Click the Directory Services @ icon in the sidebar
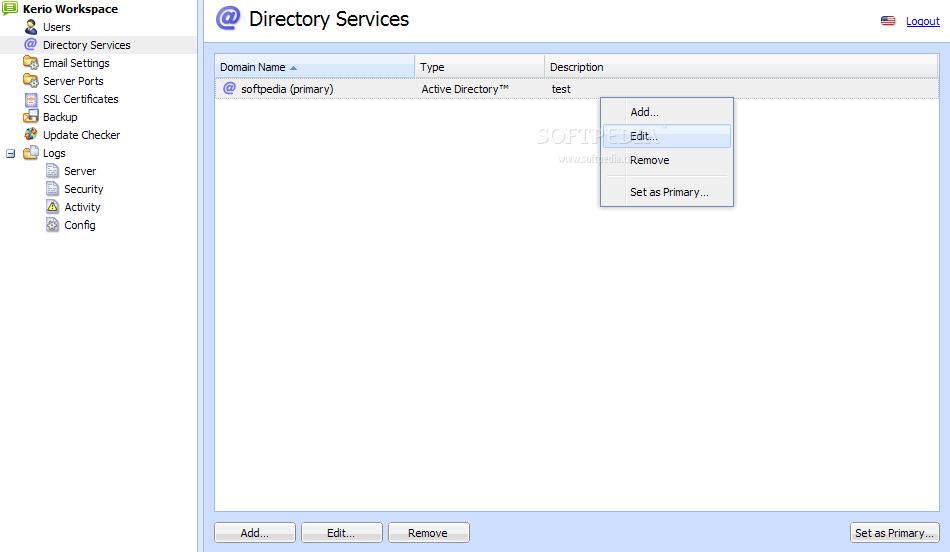950x552 pixels. click(30, 44)
